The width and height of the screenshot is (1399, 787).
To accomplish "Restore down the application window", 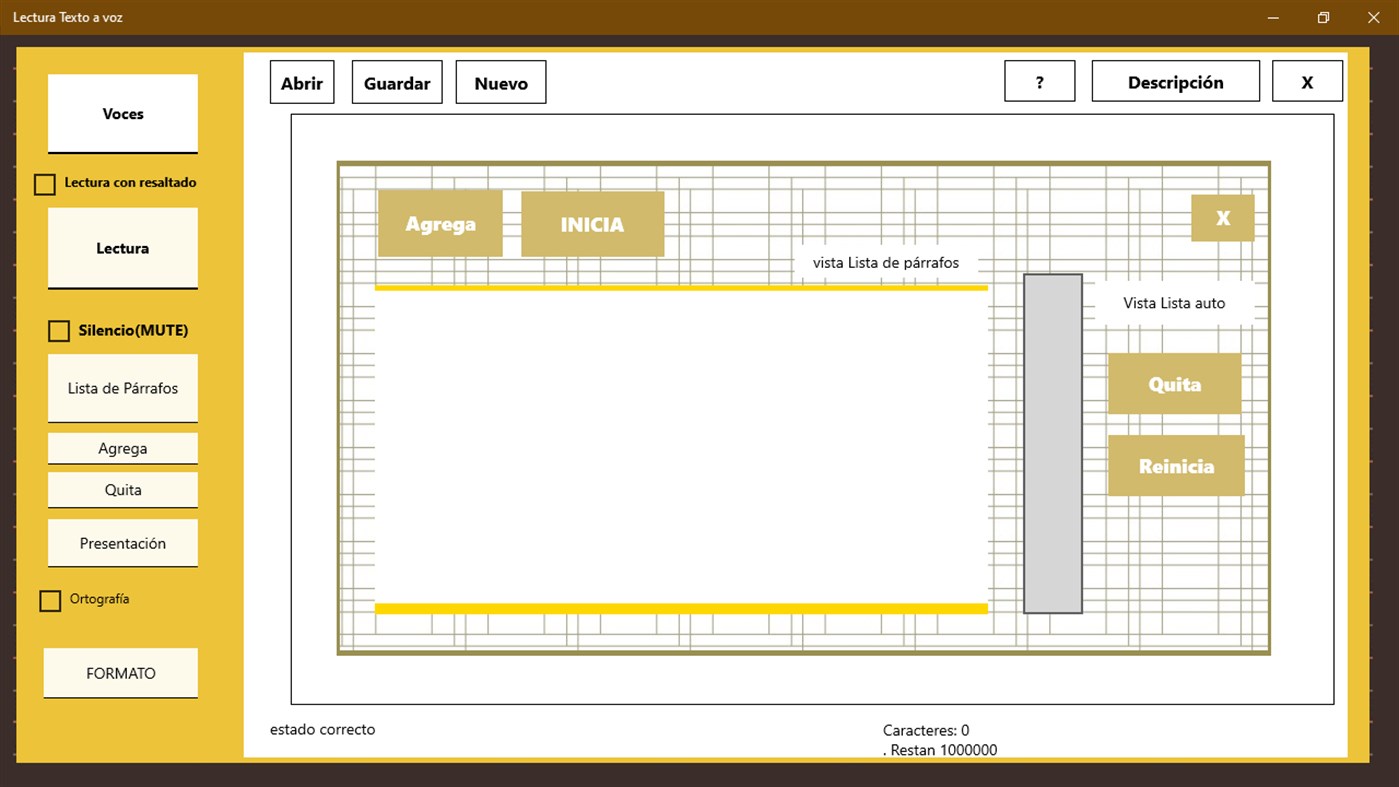I will click(x=1323, y=18).
